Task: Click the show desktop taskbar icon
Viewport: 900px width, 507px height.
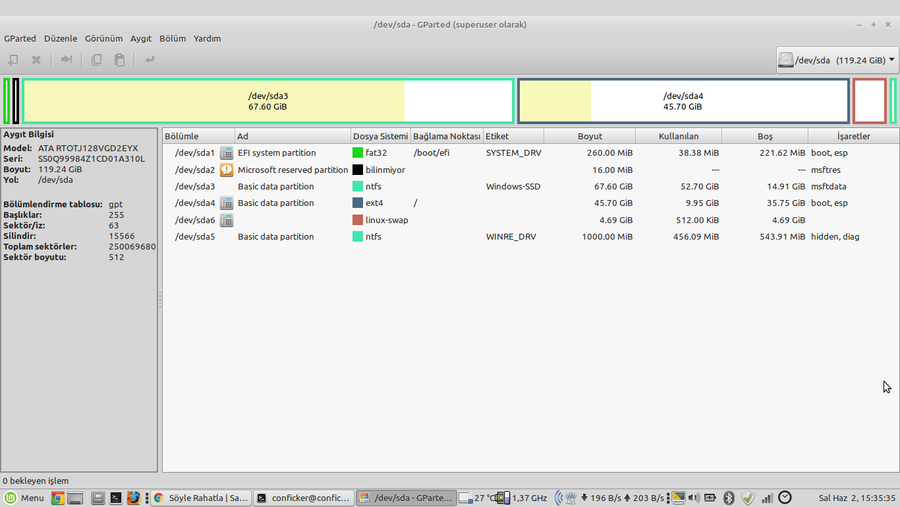Action: click(x=75, y=498)
